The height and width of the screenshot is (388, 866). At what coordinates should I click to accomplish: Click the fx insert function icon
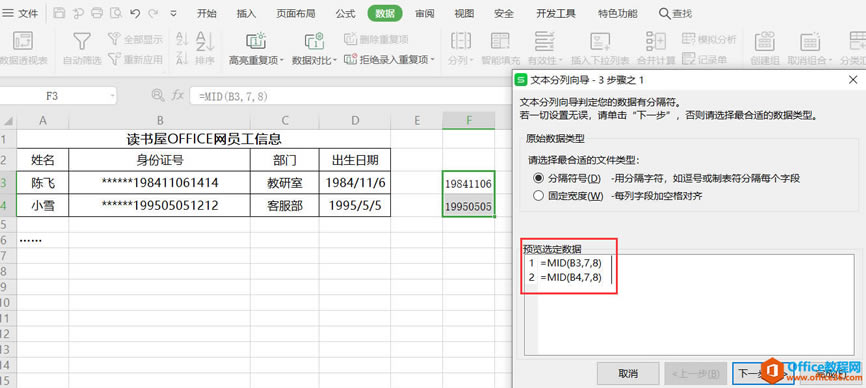pyautogui.click(x=177, y=95)
